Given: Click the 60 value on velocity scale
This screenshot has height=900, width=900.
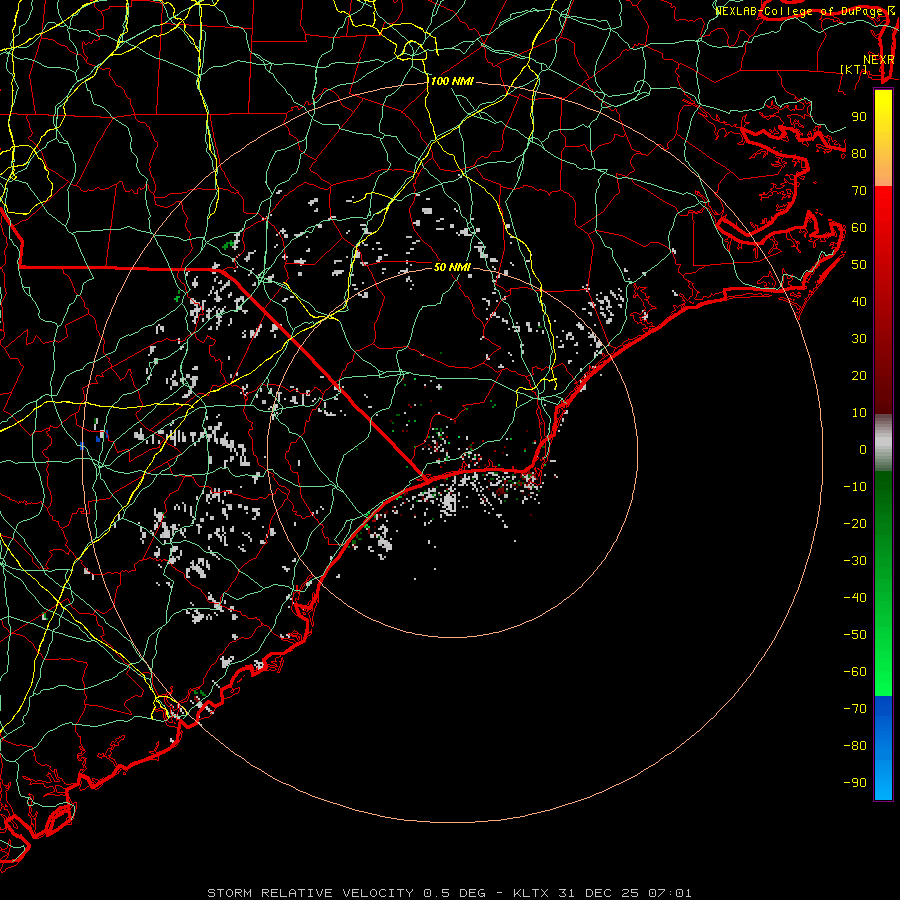Looking at the screenshot, I should (859, 228).
